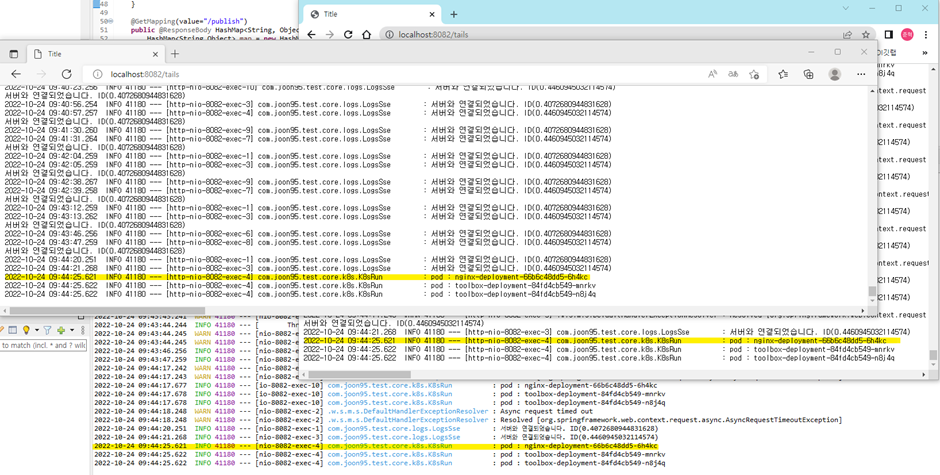940x475 pixels.
Task: Click the Edge page vertical scrollbar
Action: [872, 291]
